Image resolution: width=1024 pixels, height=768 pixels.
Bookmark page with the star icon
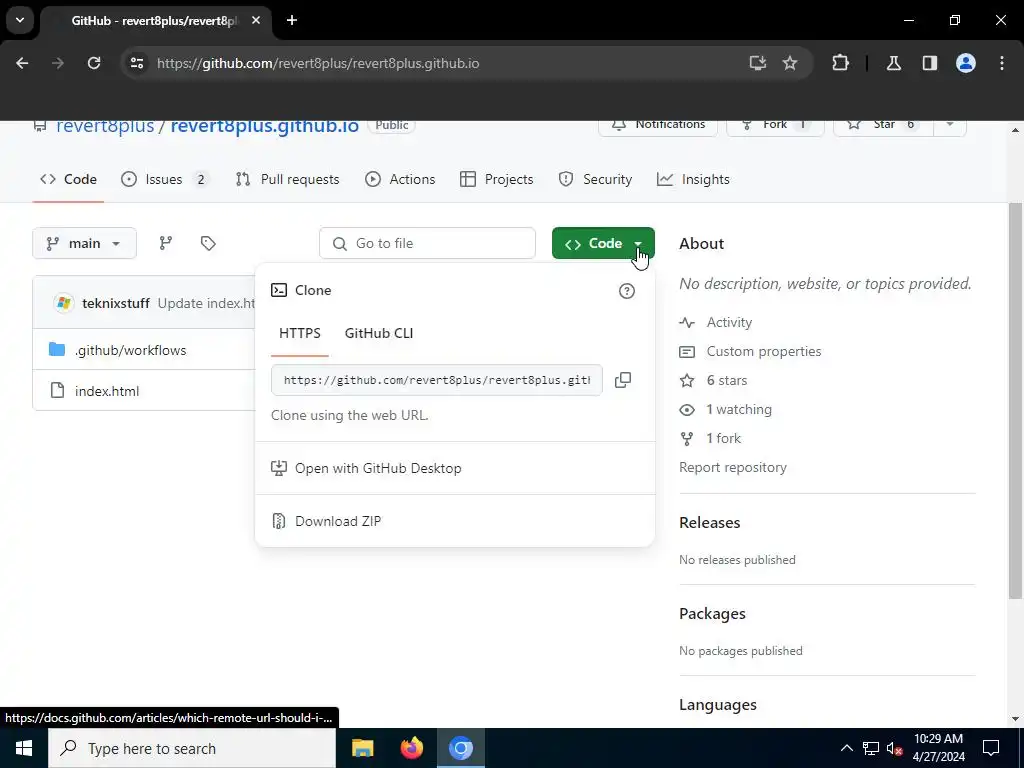(790, 63)
